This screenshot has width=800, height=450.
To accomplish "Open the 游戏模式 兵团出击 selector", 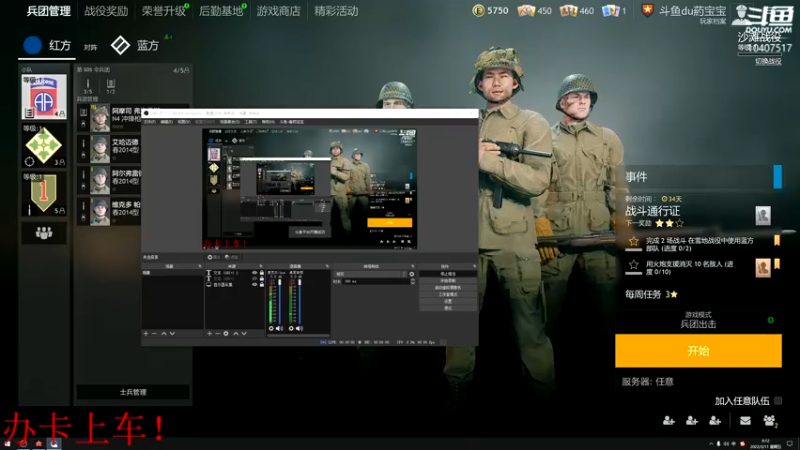I will point(698,320).
